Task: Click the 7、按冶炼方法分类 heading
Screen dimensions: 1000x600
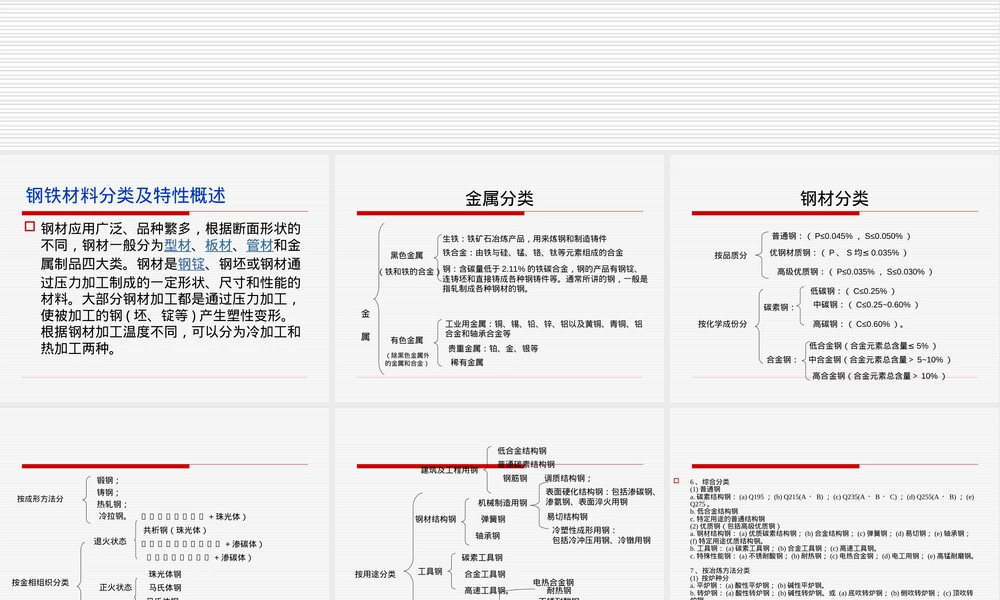Action: click(719, 571)
